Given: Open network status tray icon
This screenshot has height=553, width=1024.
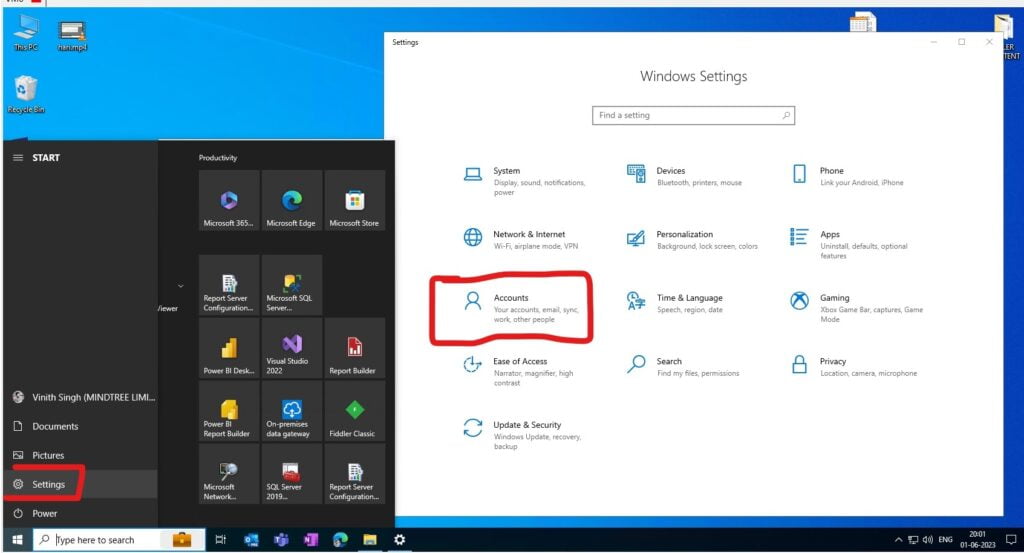Looking at the screenshot, I should pos(913,540).
